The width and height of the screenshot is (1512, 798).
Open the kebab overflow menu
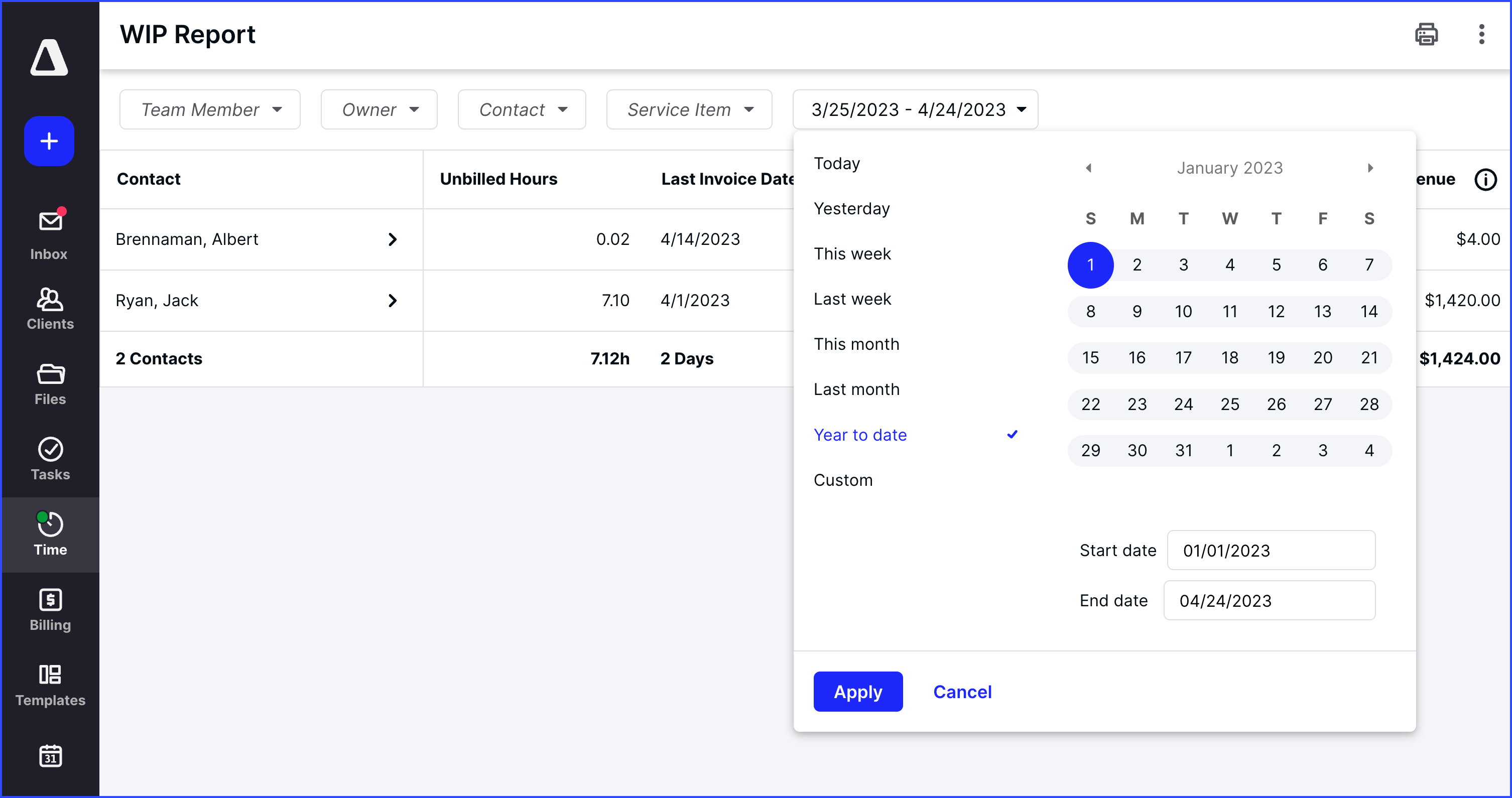pos(1481,35)
